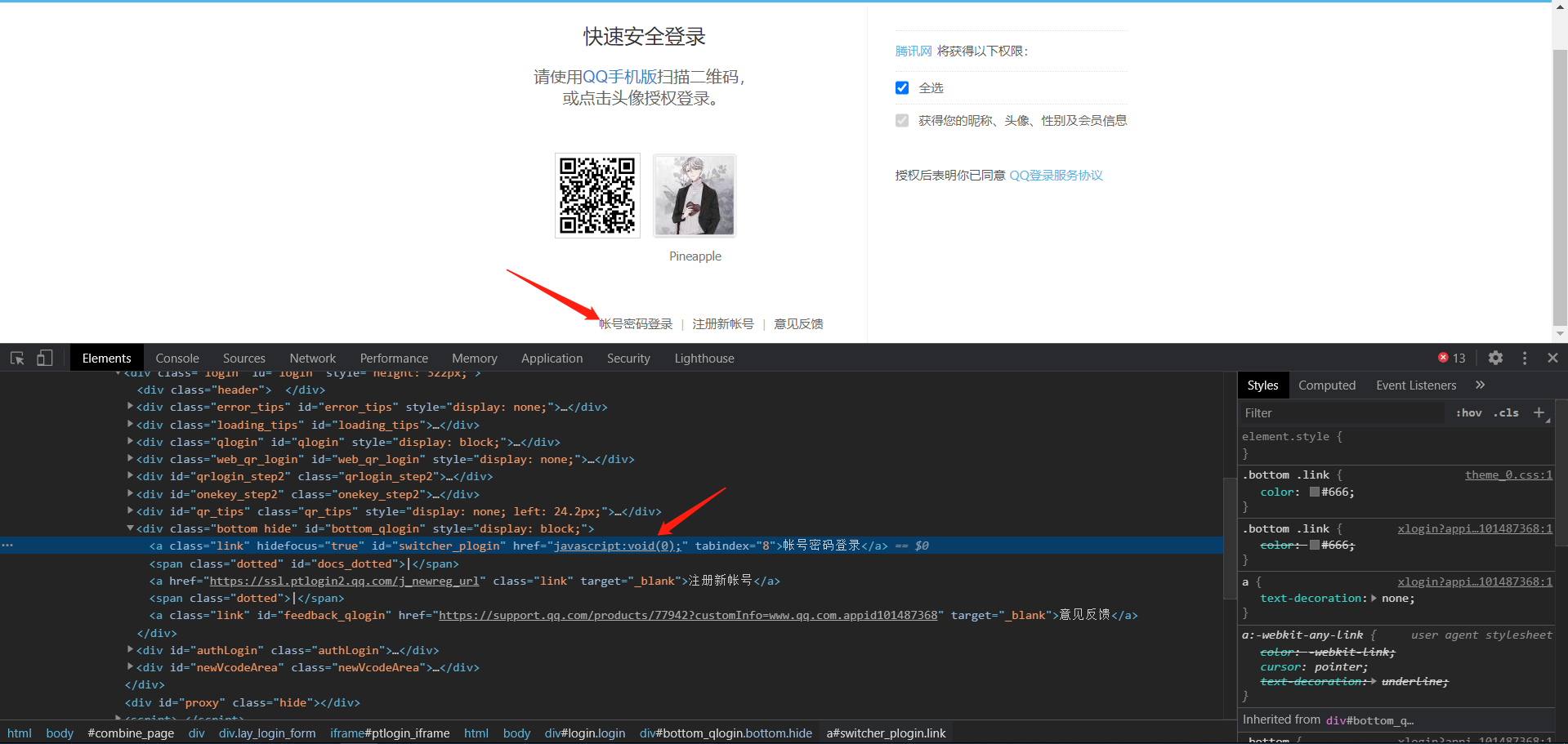Click the 帐号密码登录 login link

(635, 323)
